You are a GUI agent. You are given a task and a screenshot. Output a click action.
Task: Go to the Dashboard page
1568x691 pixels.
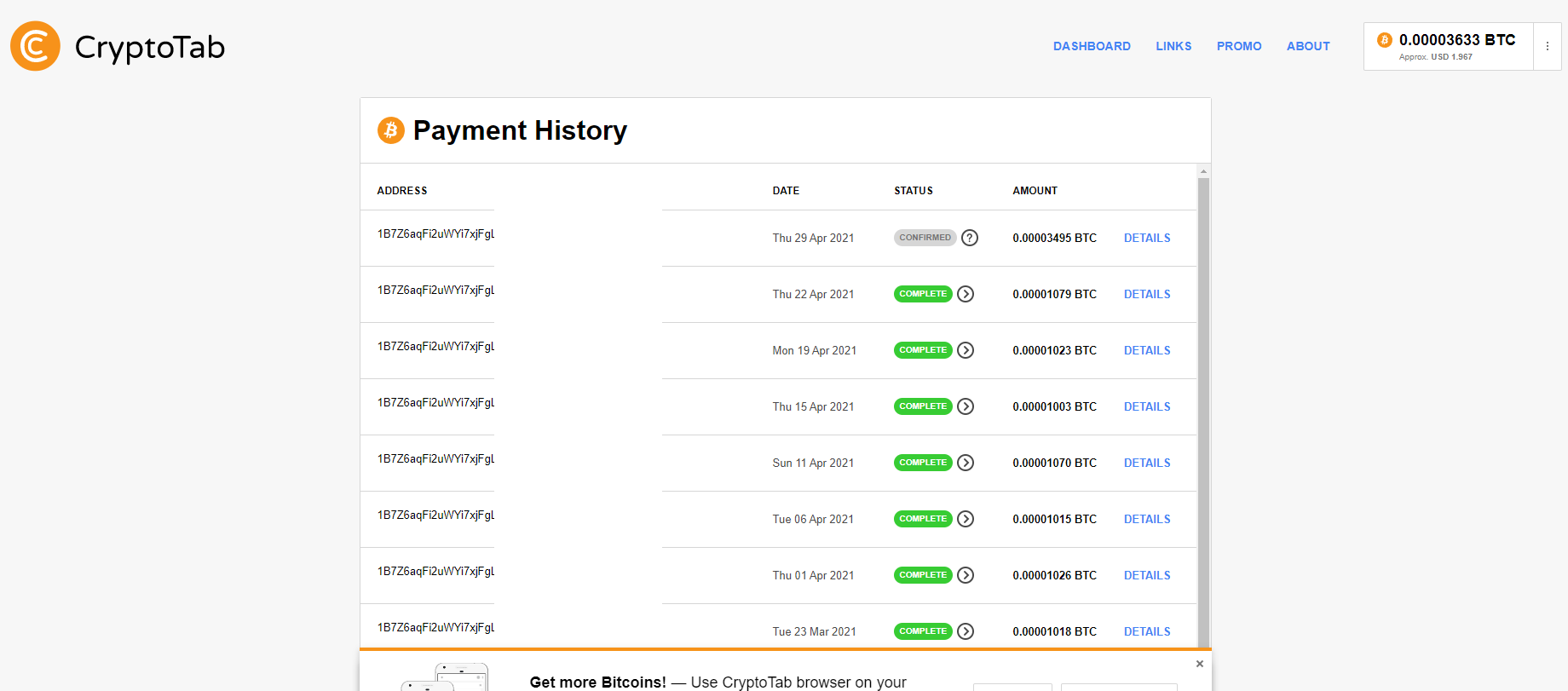pyautogui.click(x=1092, y=46)
